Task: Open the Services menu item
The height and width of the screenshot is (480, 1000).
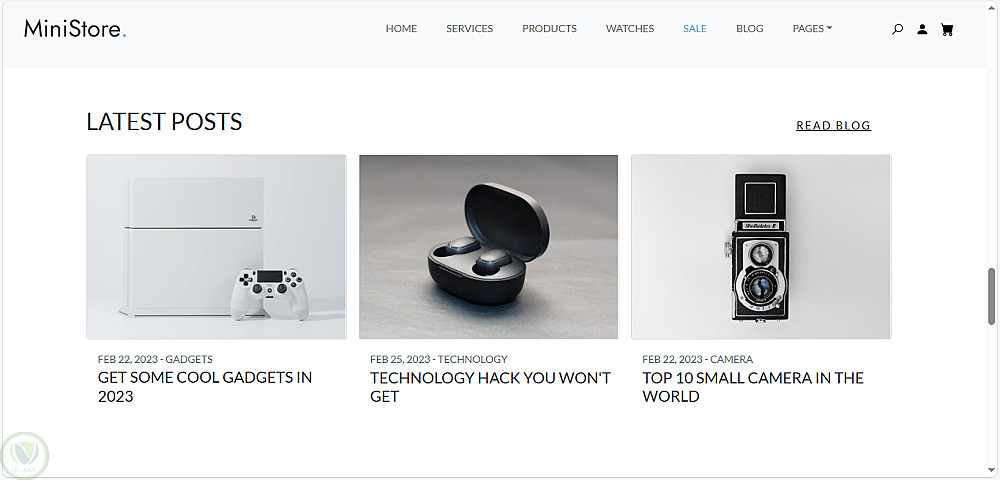Action: click(469, 29)
